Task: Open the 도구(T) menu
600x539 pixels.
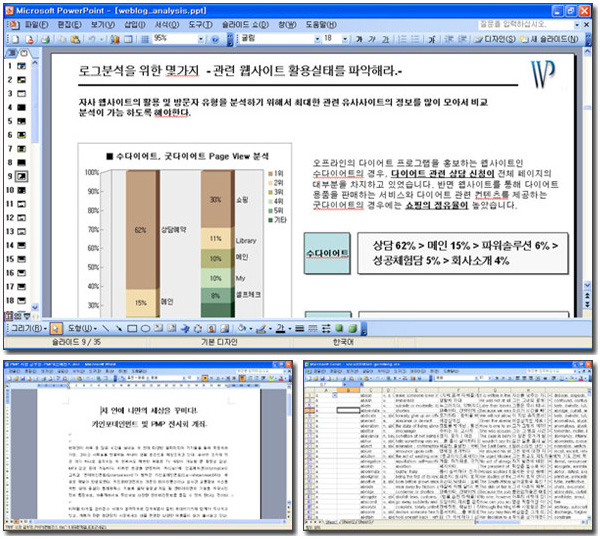Action: [x=200, y=25]
